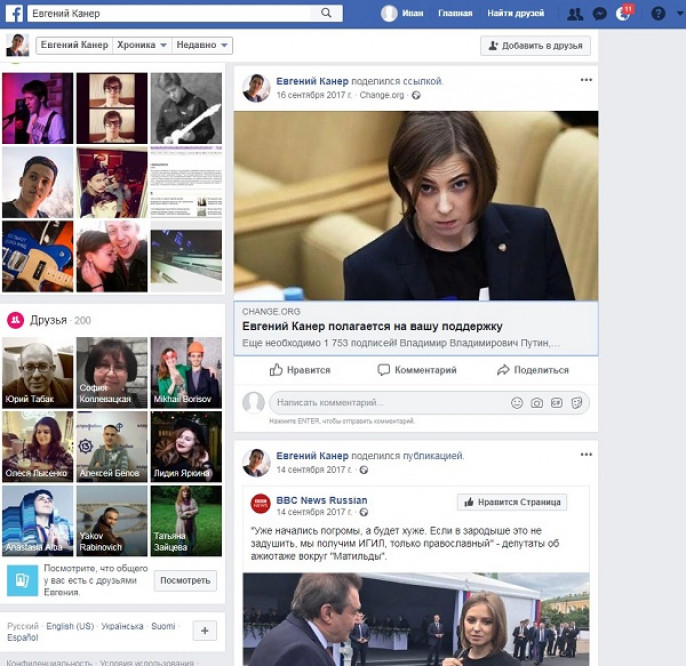The height and width of the screenshot is (666, 686).
Task: Click the search magnifier button
Action: 326,13
